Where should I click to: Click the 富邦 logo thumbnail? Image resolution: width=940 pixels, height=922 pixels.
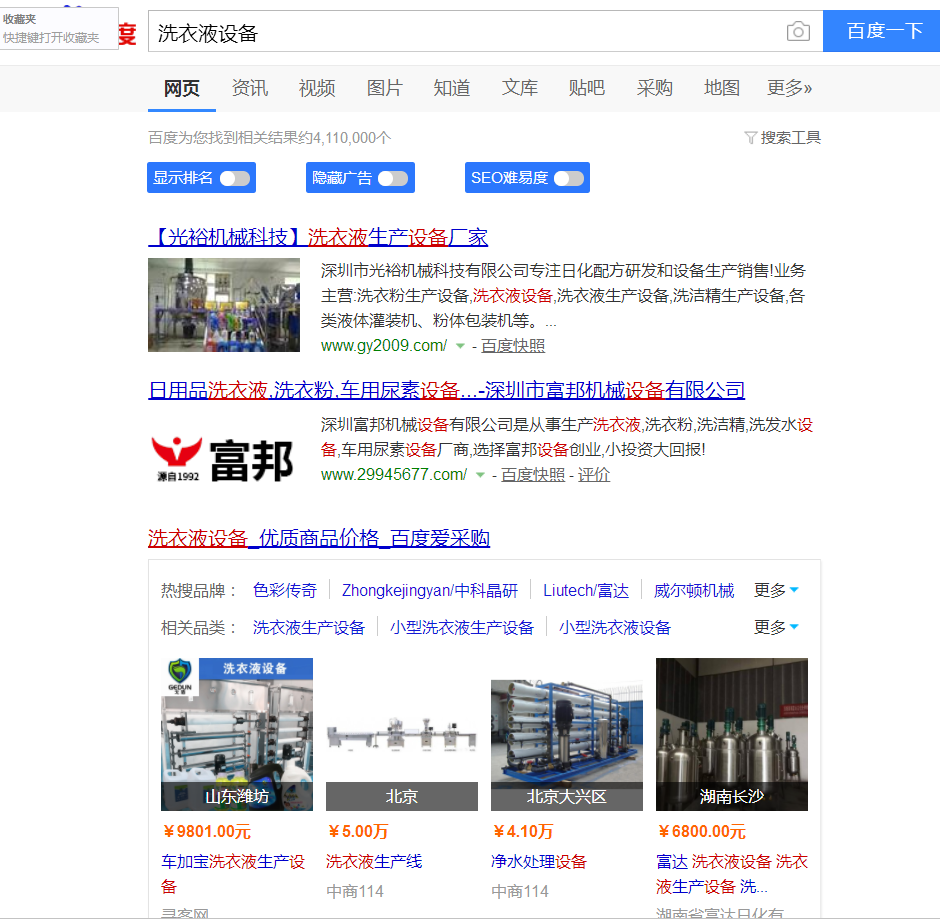(222, 459)
